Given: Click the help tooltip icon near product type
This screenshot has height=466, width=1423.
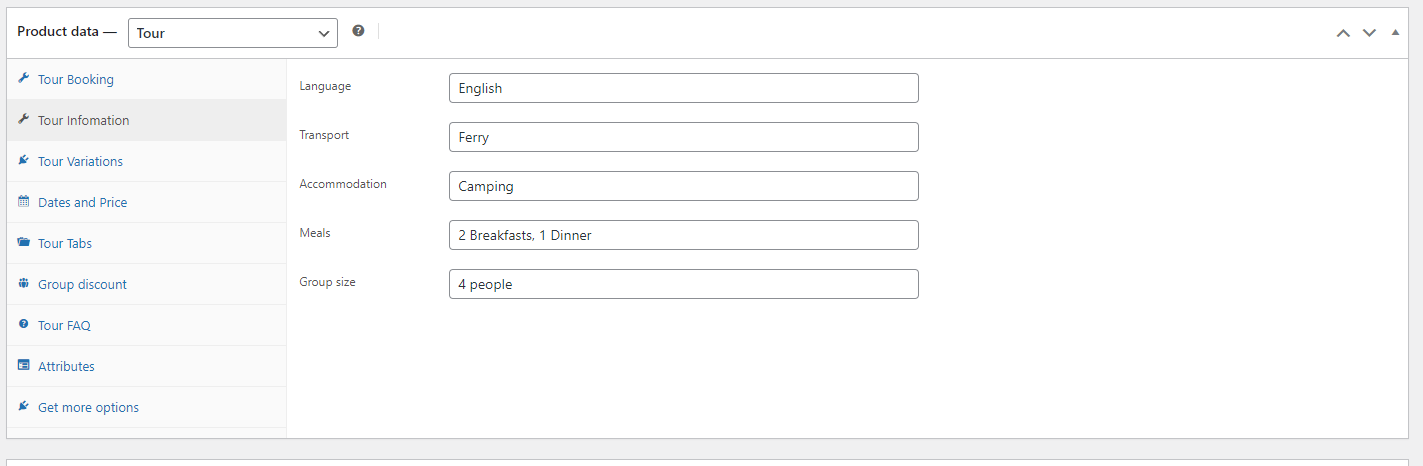Looking at the screenshot, I should pyautogui.click(x=358, y=31).
